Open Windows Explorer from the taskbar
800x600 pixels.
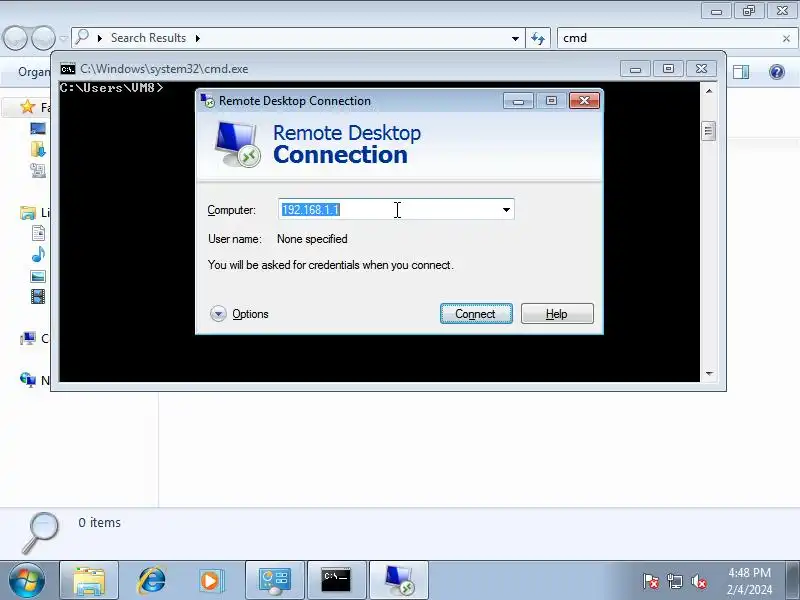click(89, 581)
